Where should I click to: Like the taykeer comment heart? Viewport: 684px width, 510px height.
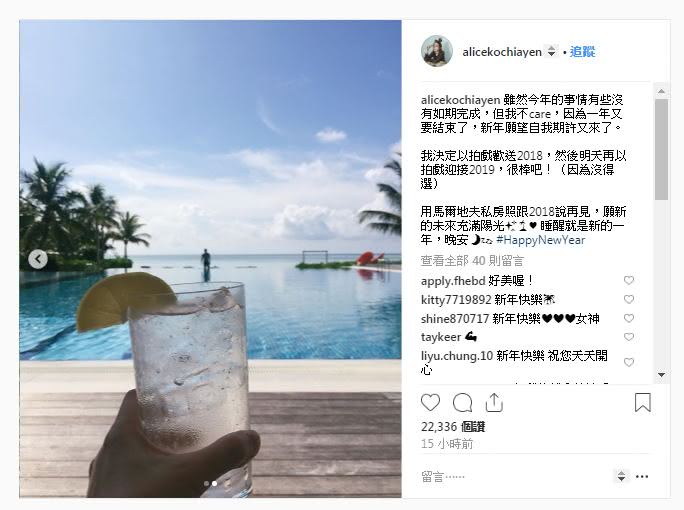629,337
